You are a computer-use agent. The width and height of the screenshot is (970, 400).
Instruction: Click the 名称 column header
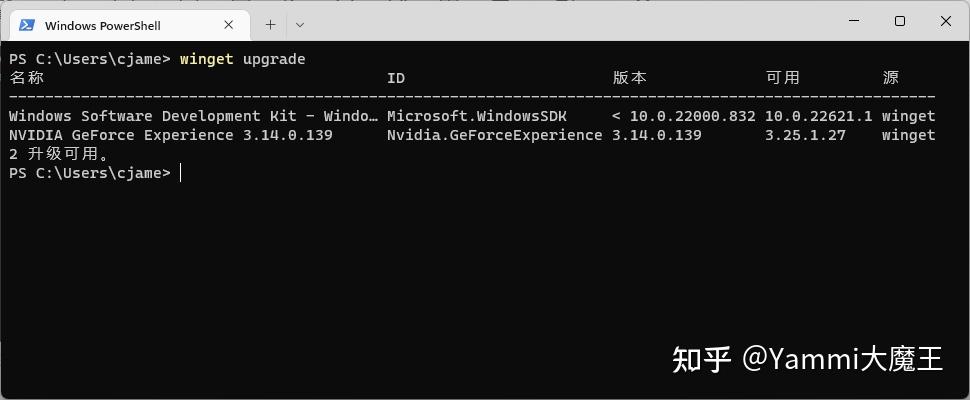pos(27,78)
